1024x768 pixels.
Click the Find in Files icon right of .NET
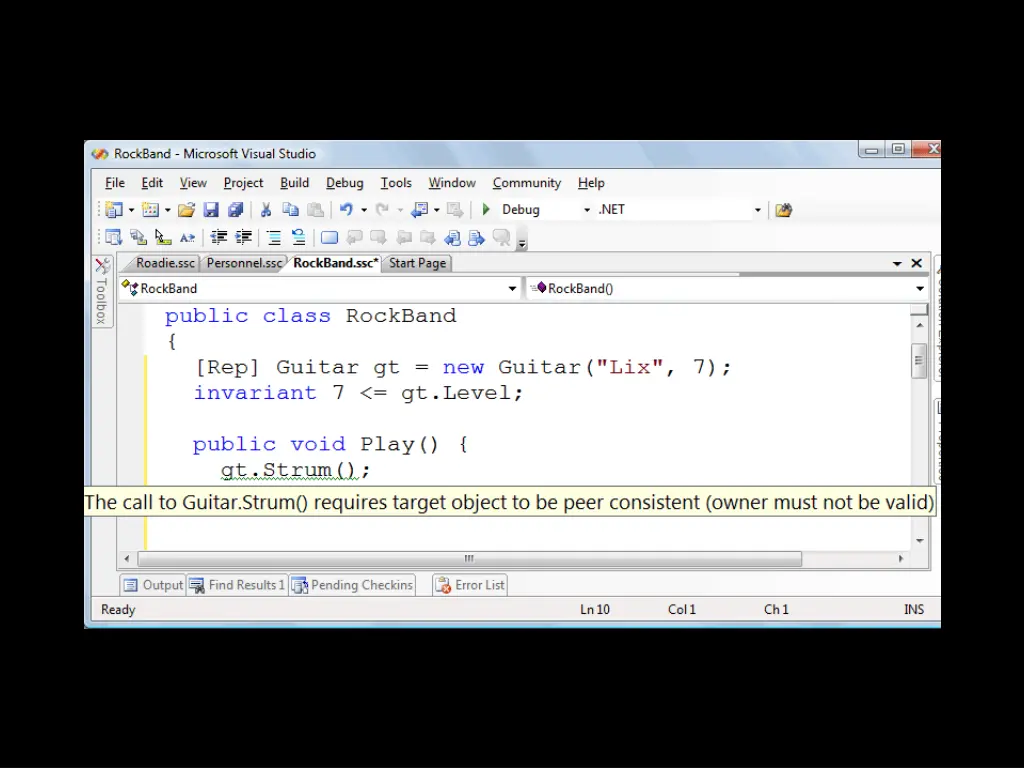point(783,210)
